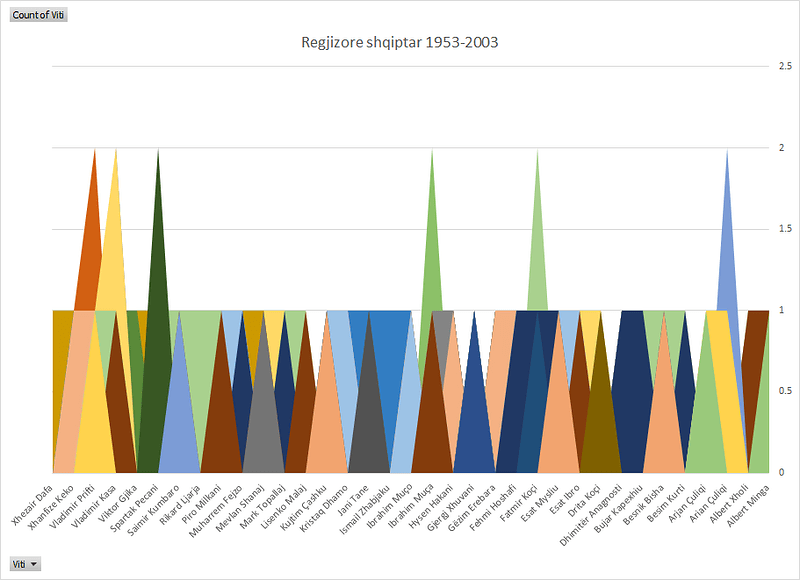Click the Viti axis field button label
This screenshot has height=580, width=800.
click(x=22, y=563)
